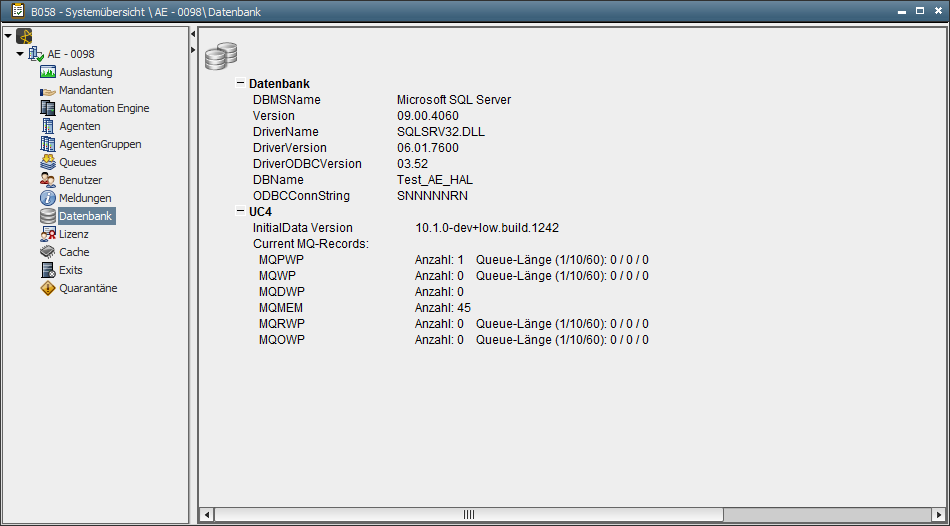Collapse the UC4 section
Viewport: 950px width, 526px height.
pos(240,211)
